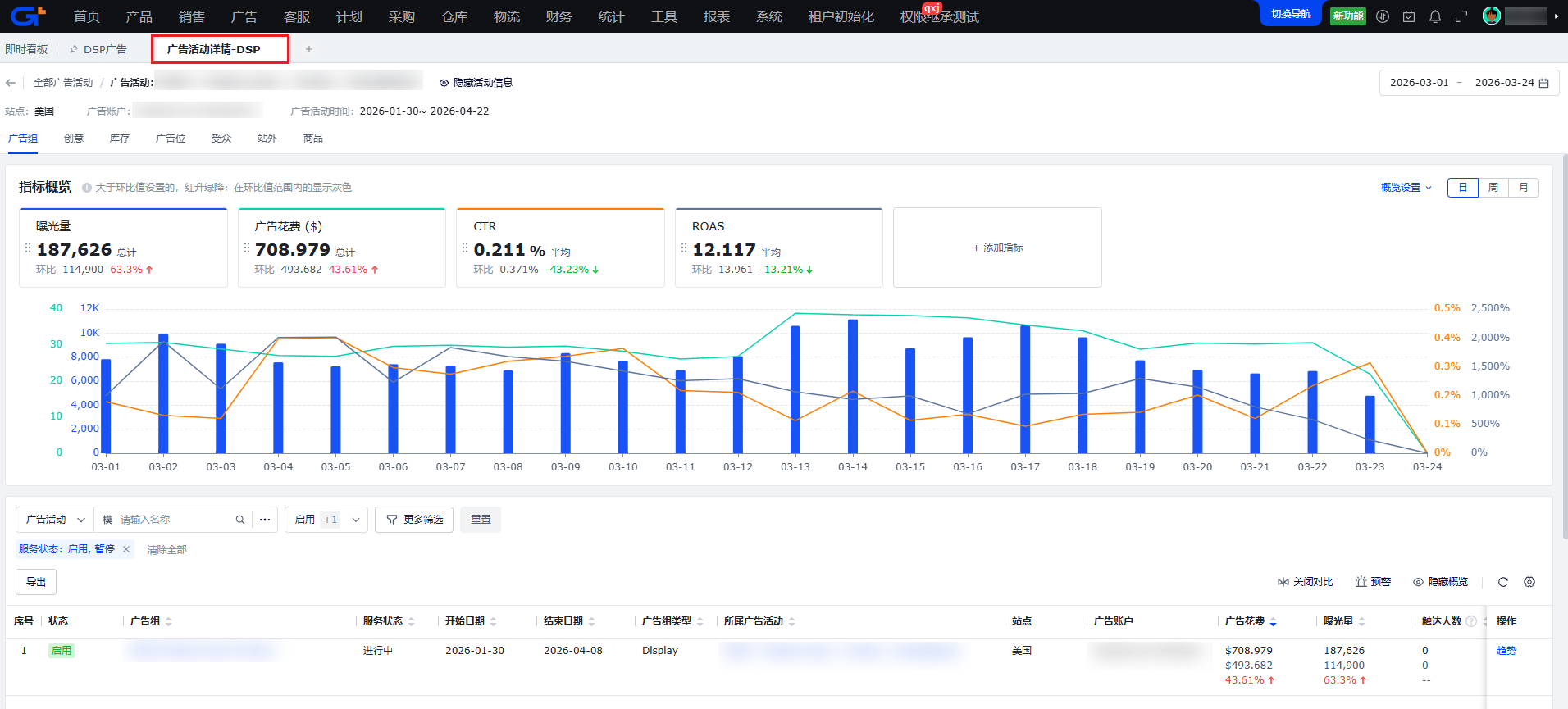Image resolution: width=1568 pixels, height=709 pixels.
Task: Switch chart granularity to 周
Action: point(1493,188)
